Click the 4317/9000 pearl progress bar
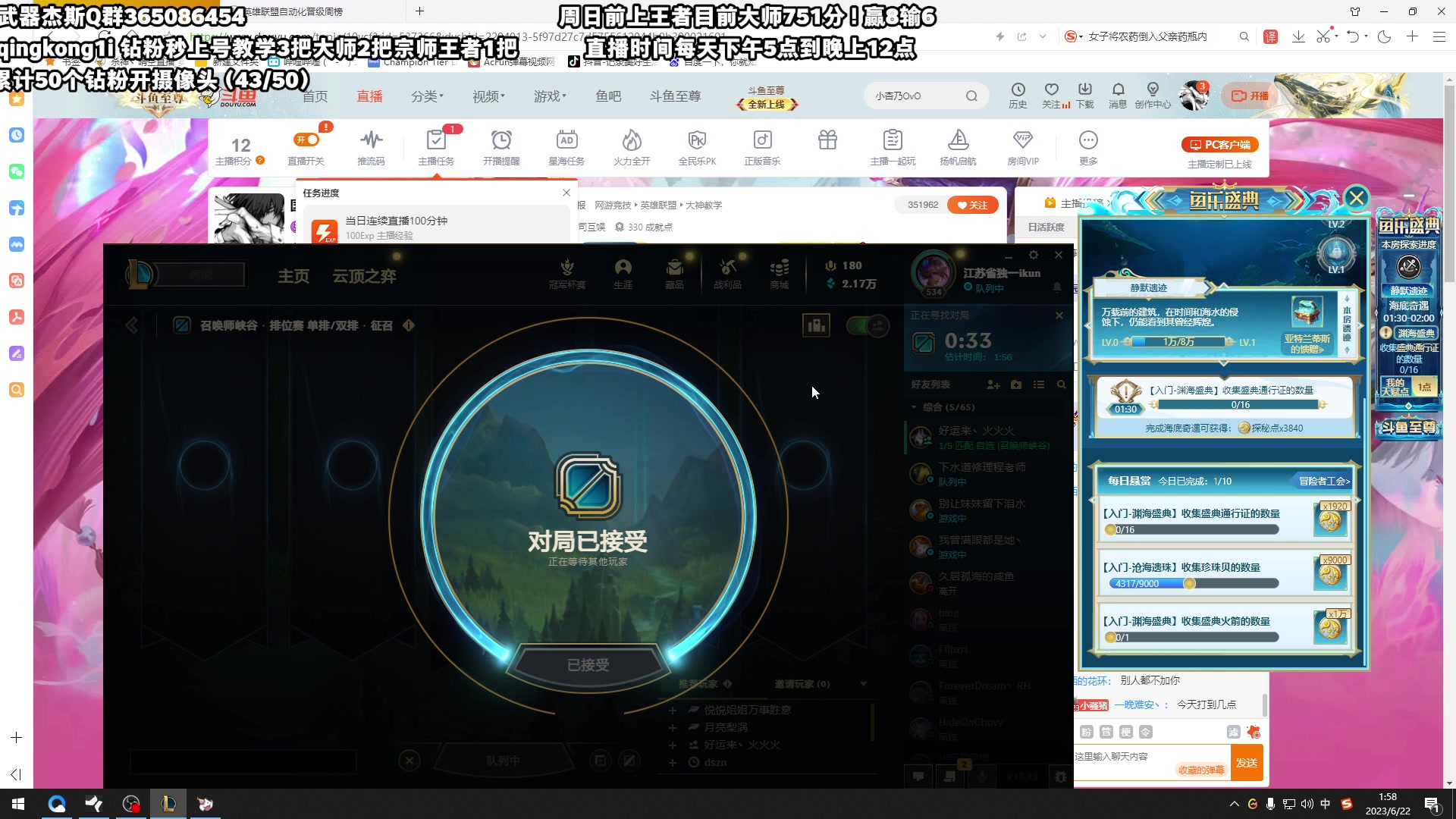 (1194, 583)
